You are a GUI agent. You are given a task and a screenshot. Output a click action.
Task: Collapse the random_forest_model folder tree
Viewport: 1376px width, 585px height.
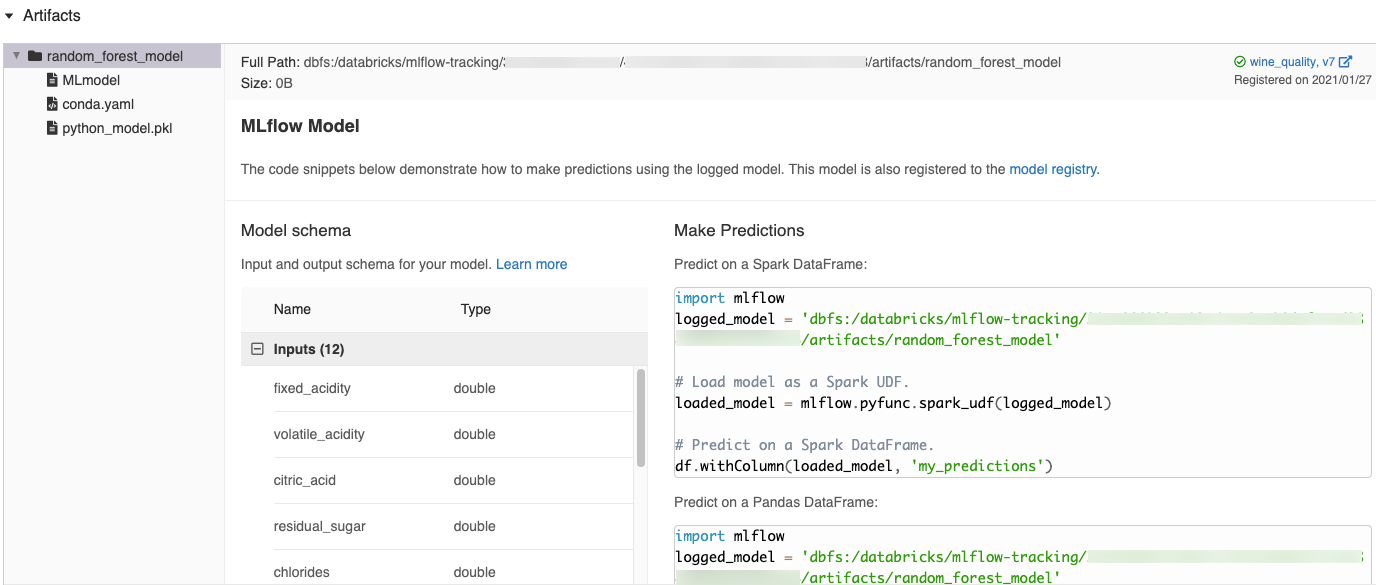tap(17, 56)
